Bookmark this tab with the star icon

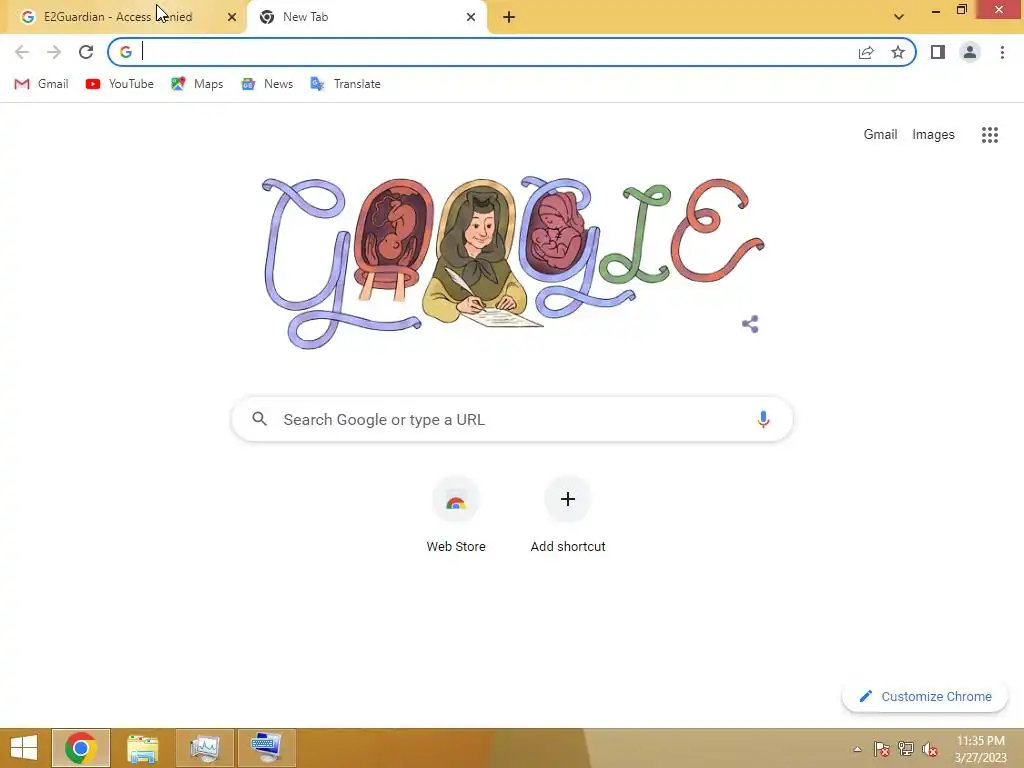[x=898, y=52]
